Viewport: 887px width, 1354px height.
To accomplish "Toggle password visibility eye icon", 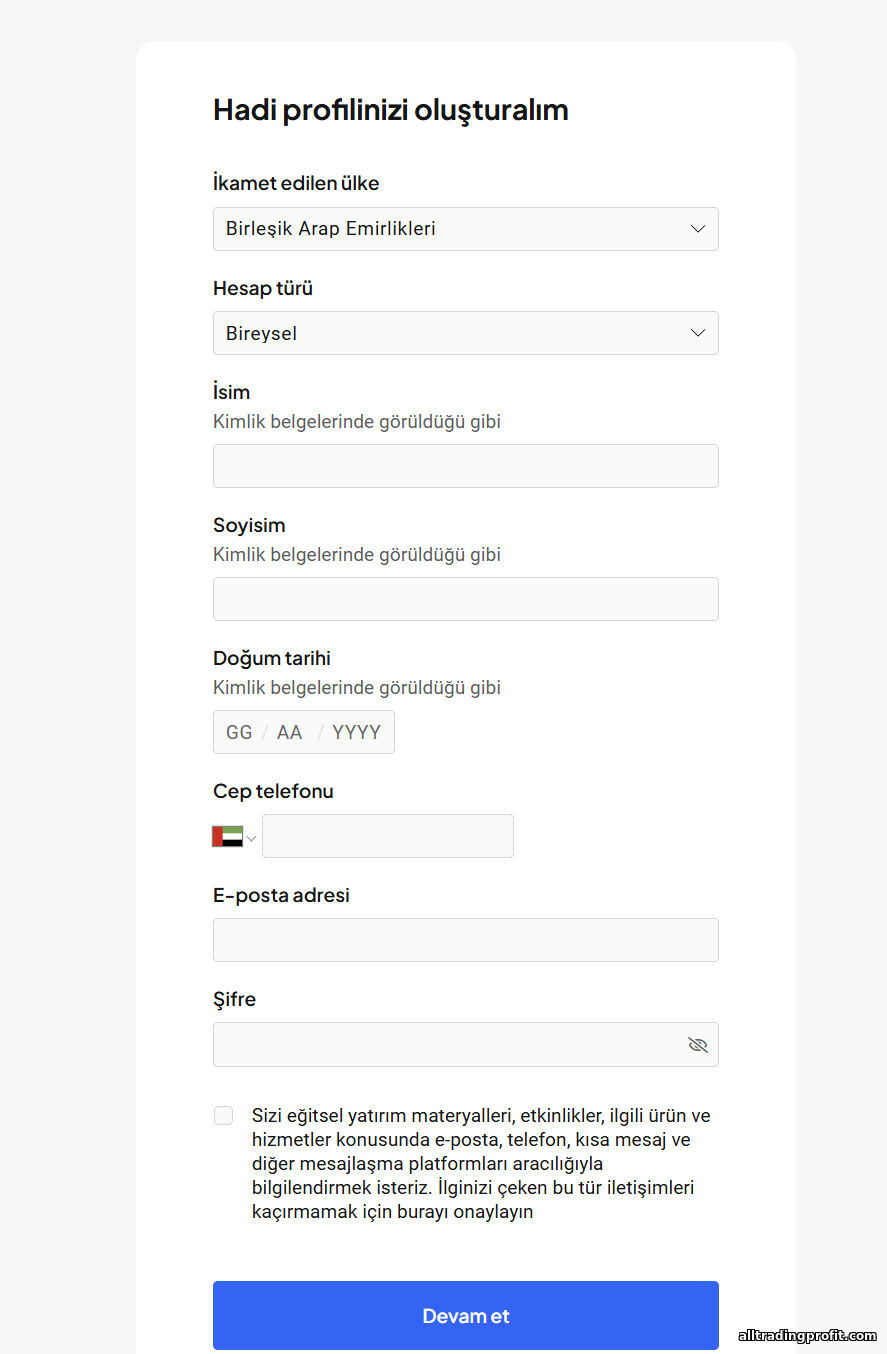I will pos(698,1045).
